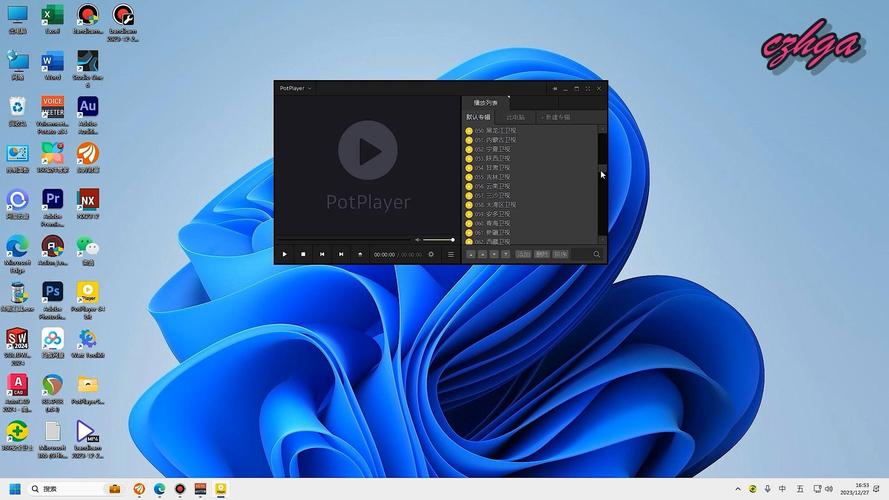Click the search icon in playlist panel
Image resolution: width=889 pixels, height=500 pixels.
597,254
